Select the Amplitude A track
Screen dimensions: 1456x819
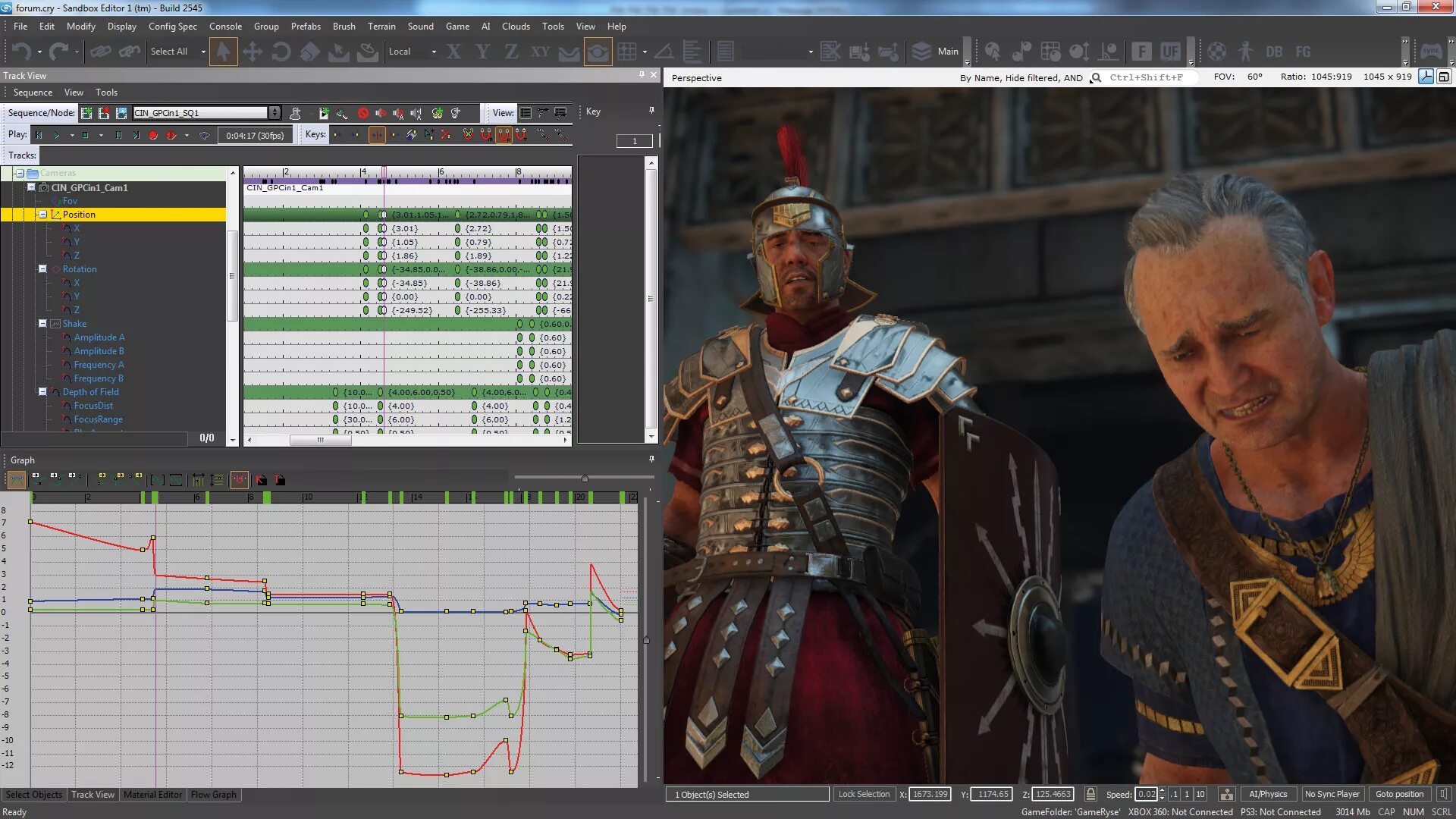pyautogui.click(x=99, y=337)
